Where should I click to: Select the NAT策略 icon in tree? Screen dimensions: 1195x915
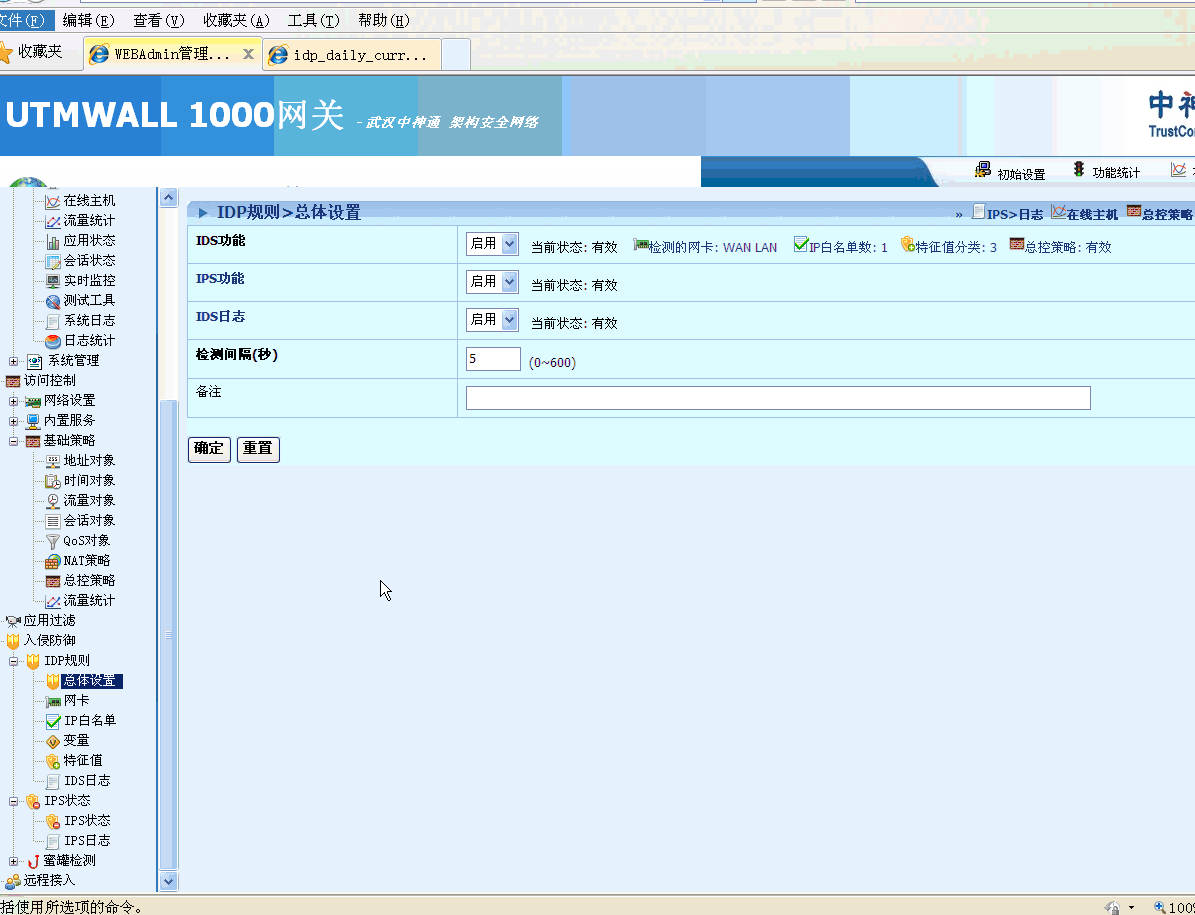[x=53, y=561]
